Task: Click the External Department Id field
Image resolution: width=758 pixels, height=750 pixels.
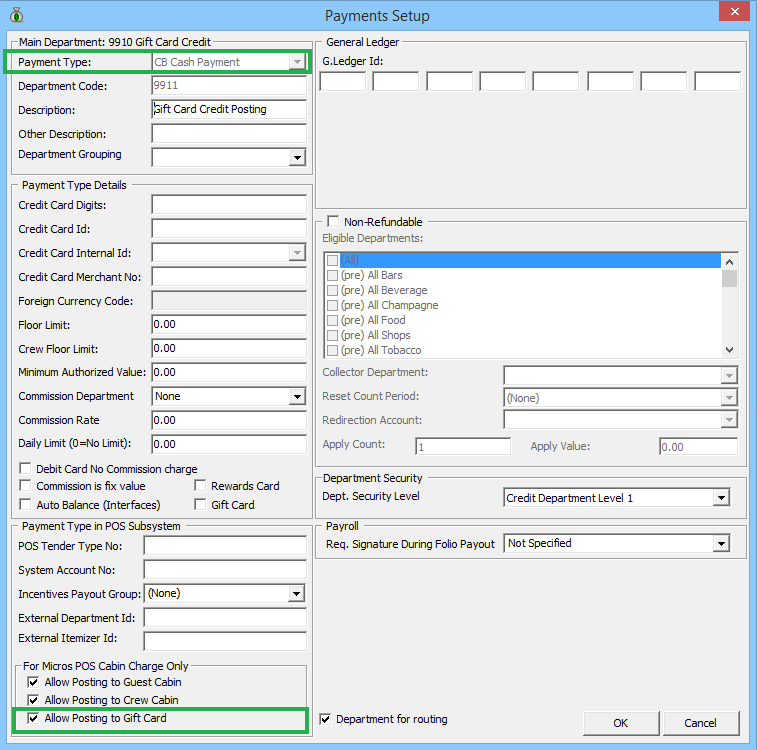Action: pyautogui.click(x=225, y=618)
